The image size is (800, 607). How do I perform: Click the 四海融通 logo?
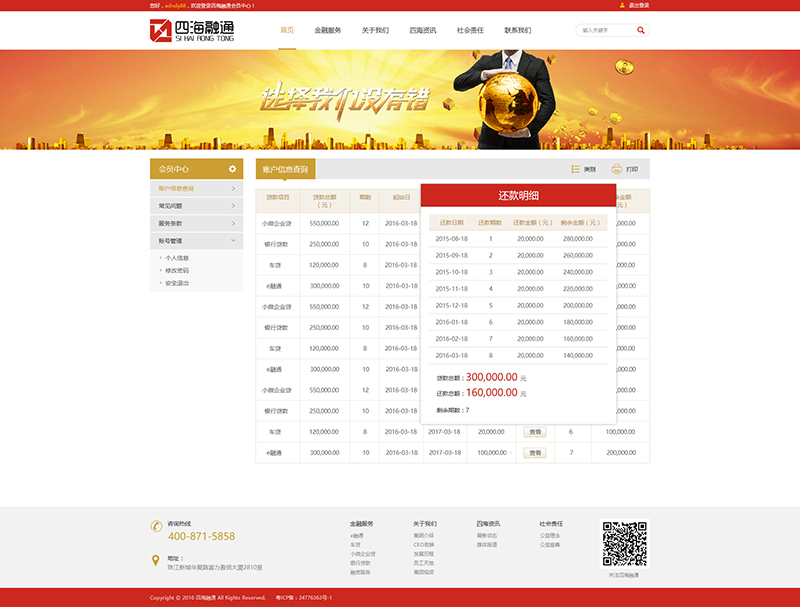tap(192, 31)
